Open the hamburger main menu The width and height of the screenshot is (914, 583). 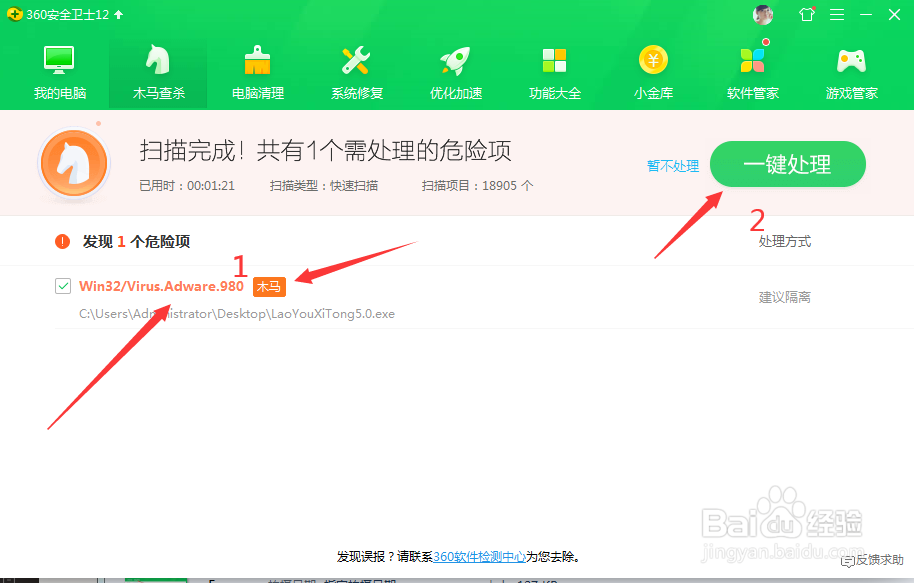point(837,14)
